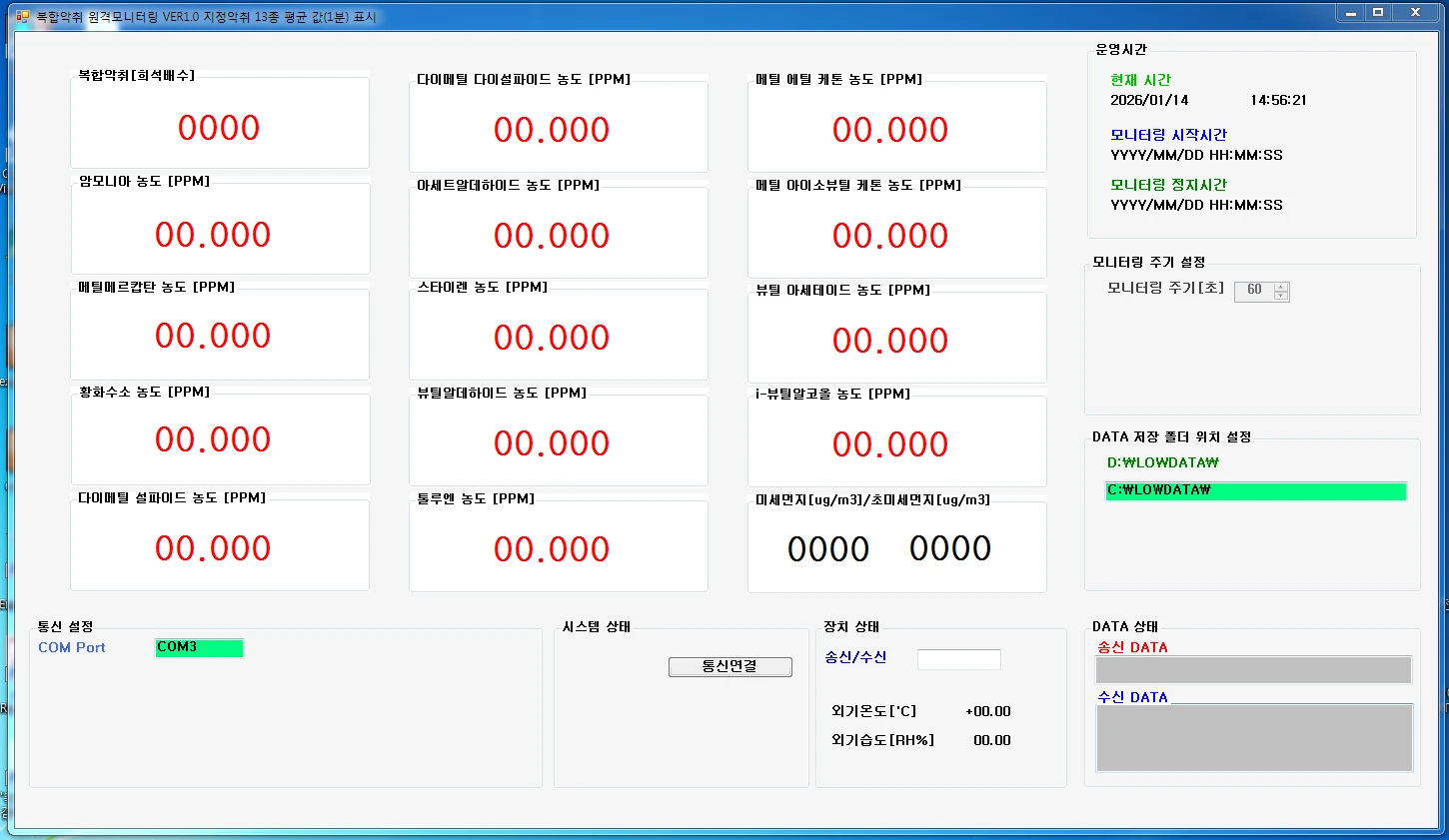Click the 암모니아 농도 reading 00.000

coord(213,235)
